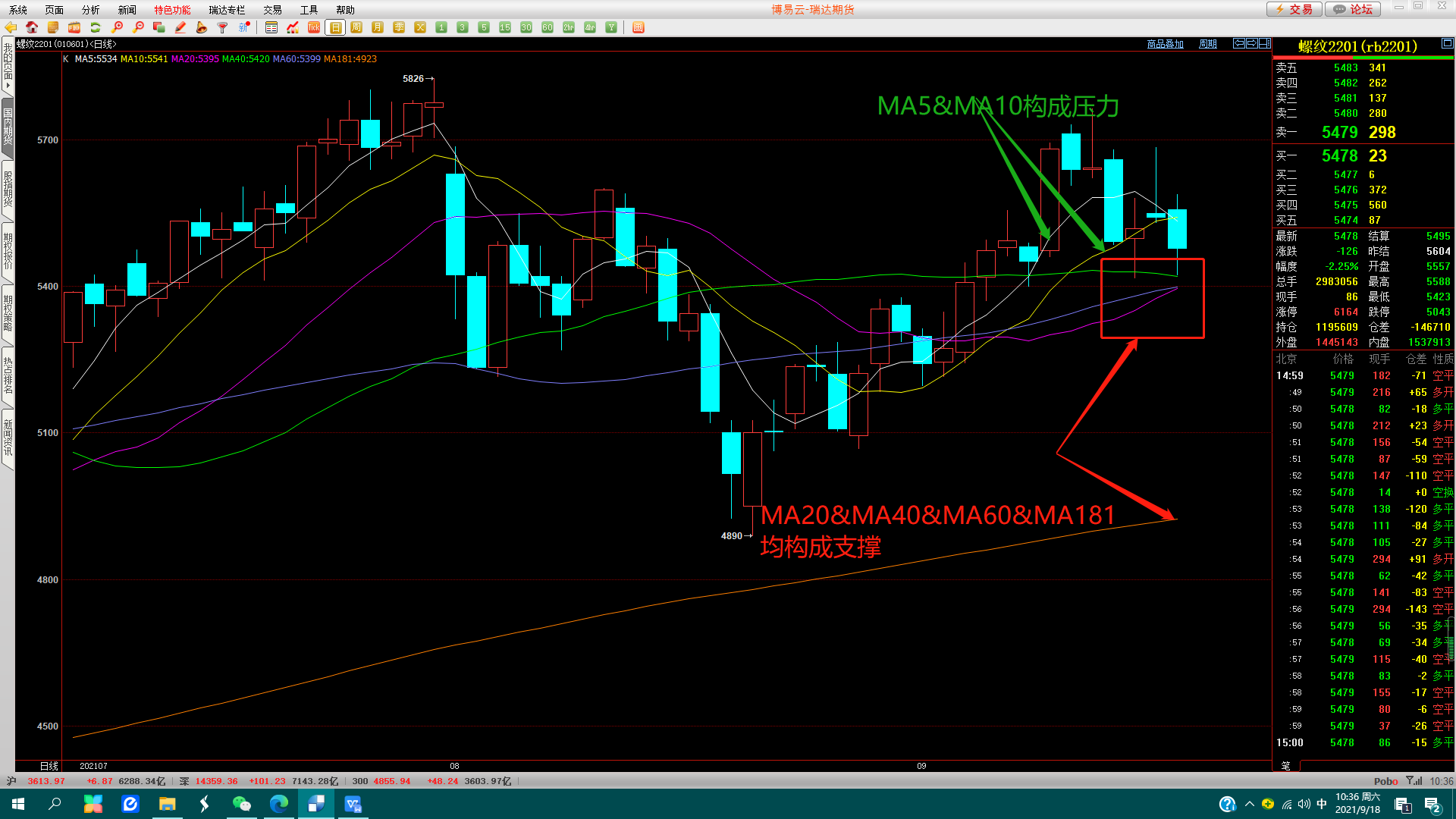
Task: Toggle the 60-minute period button
Action: click(x=548, y=27)
